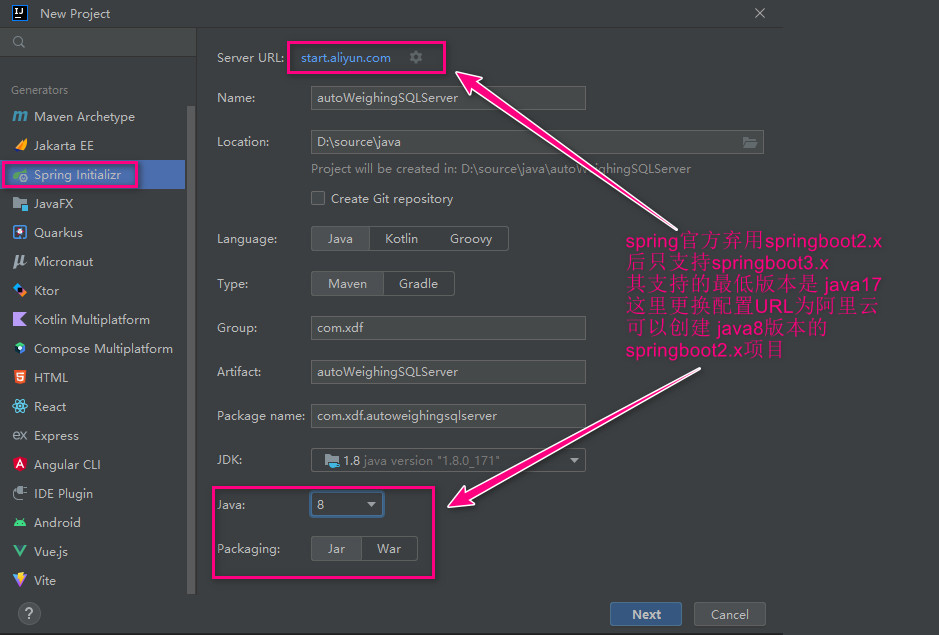
Task: Open the JDK dropdown
Action: pos(448,460)
